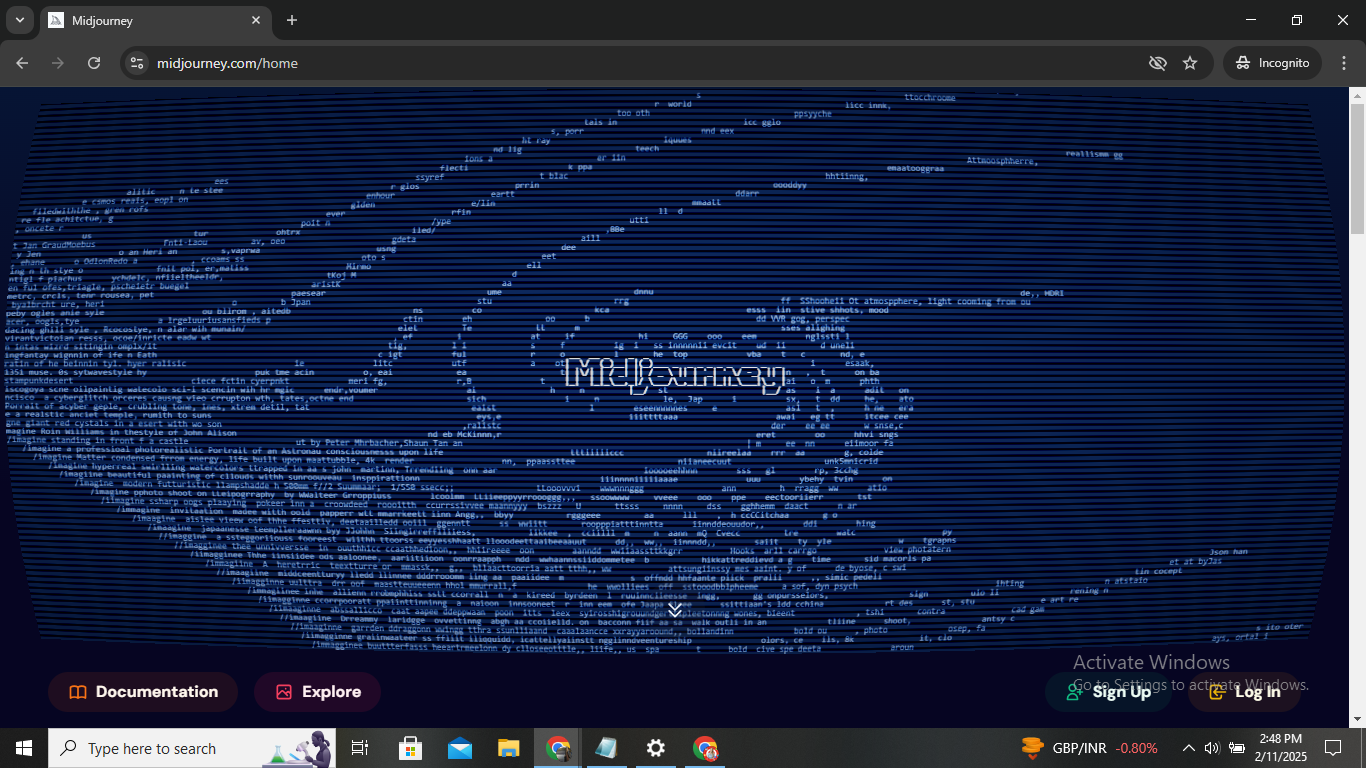Open the tab search dropdown arrow

tap(20, 20)
